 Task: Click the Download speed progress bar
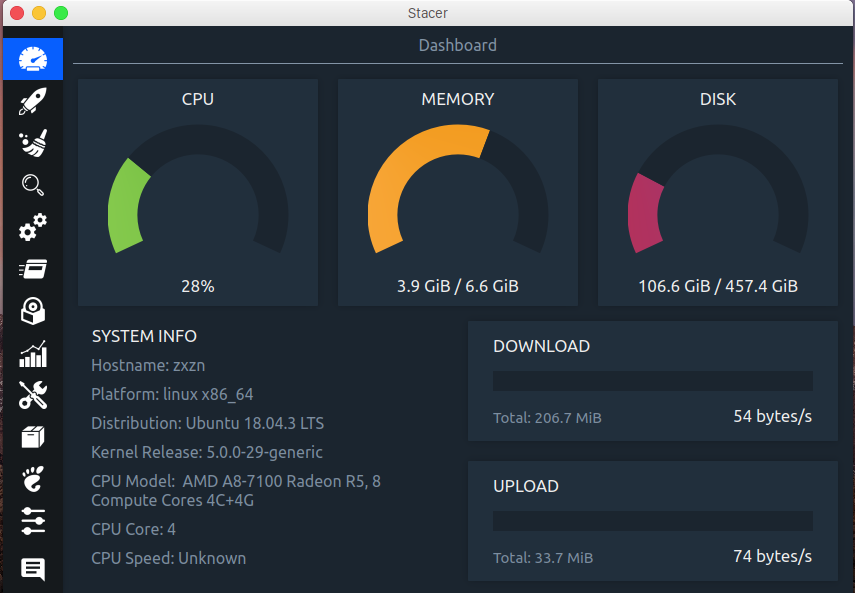point(653,380)
